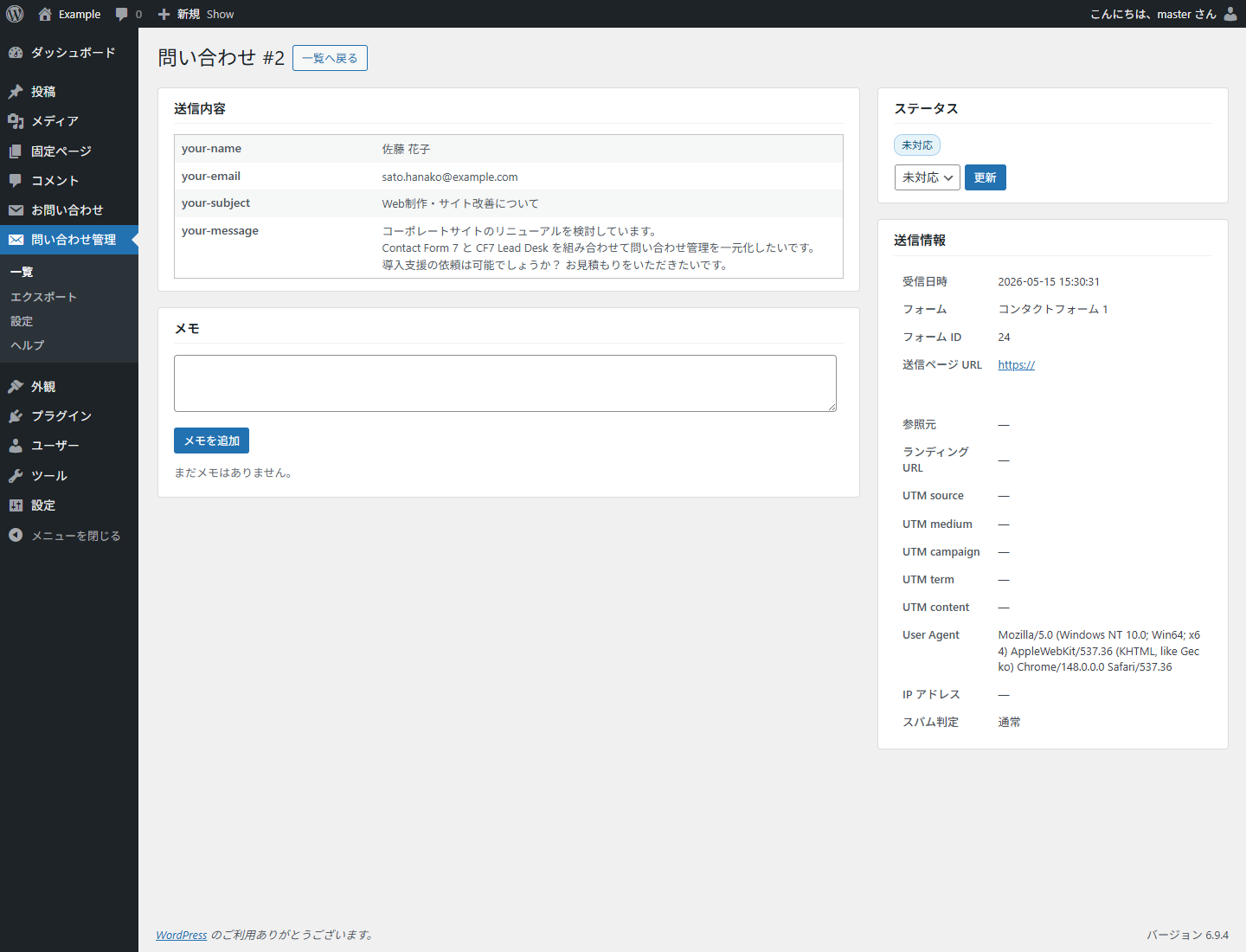Click the バージョン 6.9.4 footer text
This screenshot has height=952, width=1246.
[x=1187, y=935]
